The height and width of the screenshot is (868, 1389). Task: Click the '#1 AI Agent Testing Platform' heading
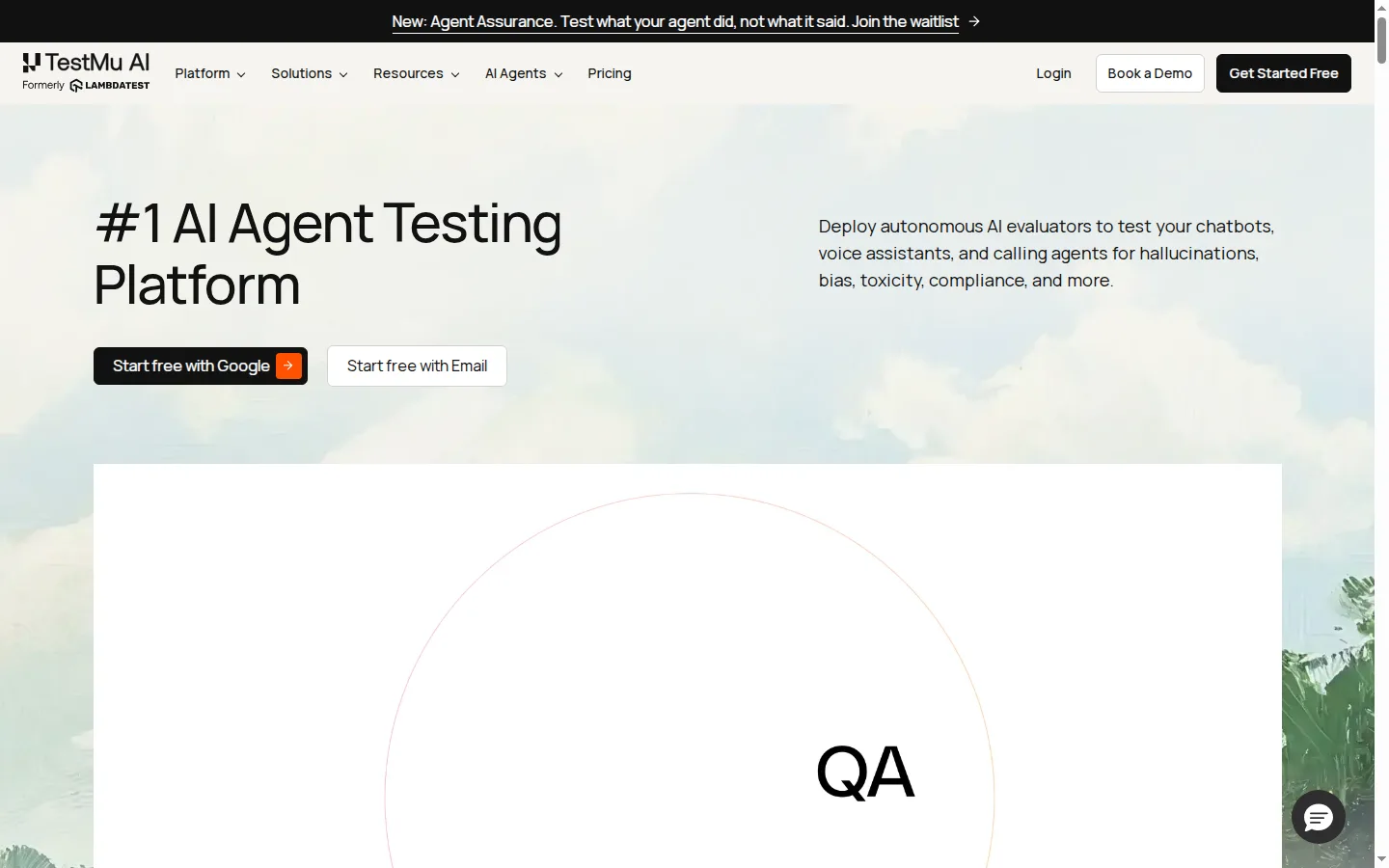[328, 254]
